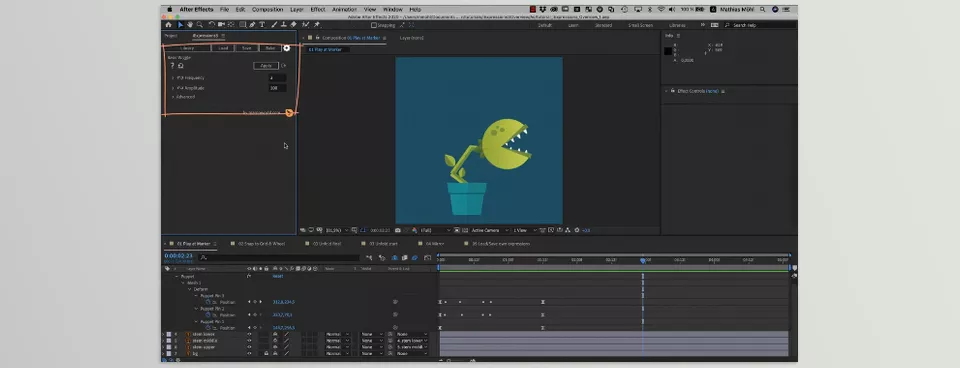Click the Save button
The width and height of the screenshot is (960, 368).
point(247,48)
